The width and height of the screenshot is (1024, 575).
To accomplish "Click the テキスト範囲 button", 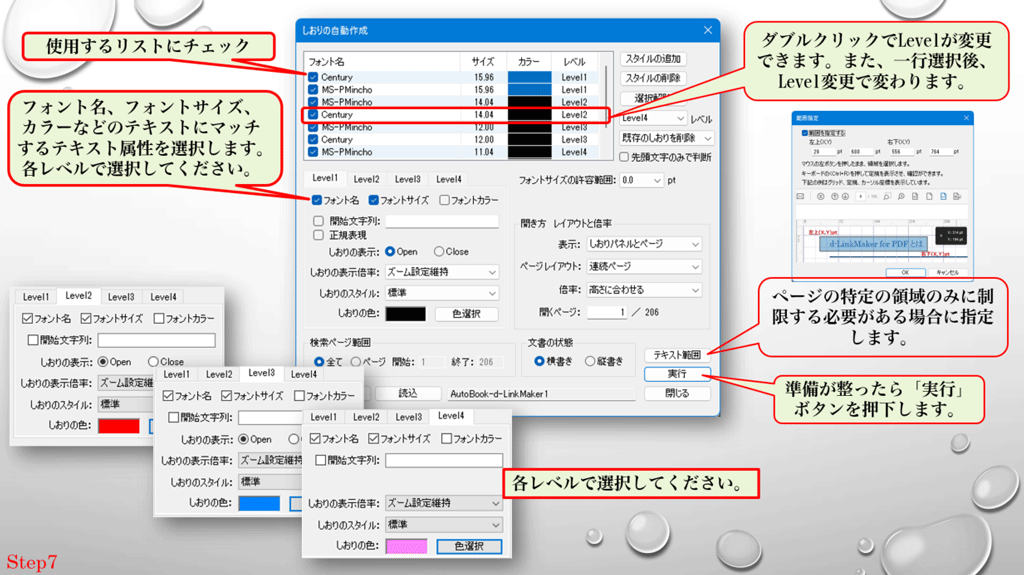I will (677, 355).
